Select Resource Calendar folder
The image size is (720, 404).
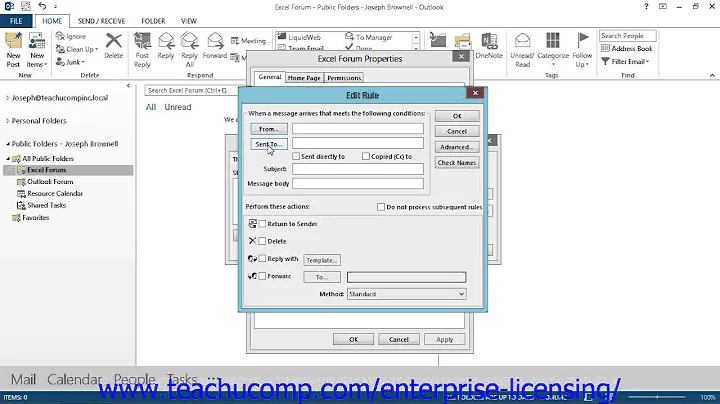(x=55, y=194)
